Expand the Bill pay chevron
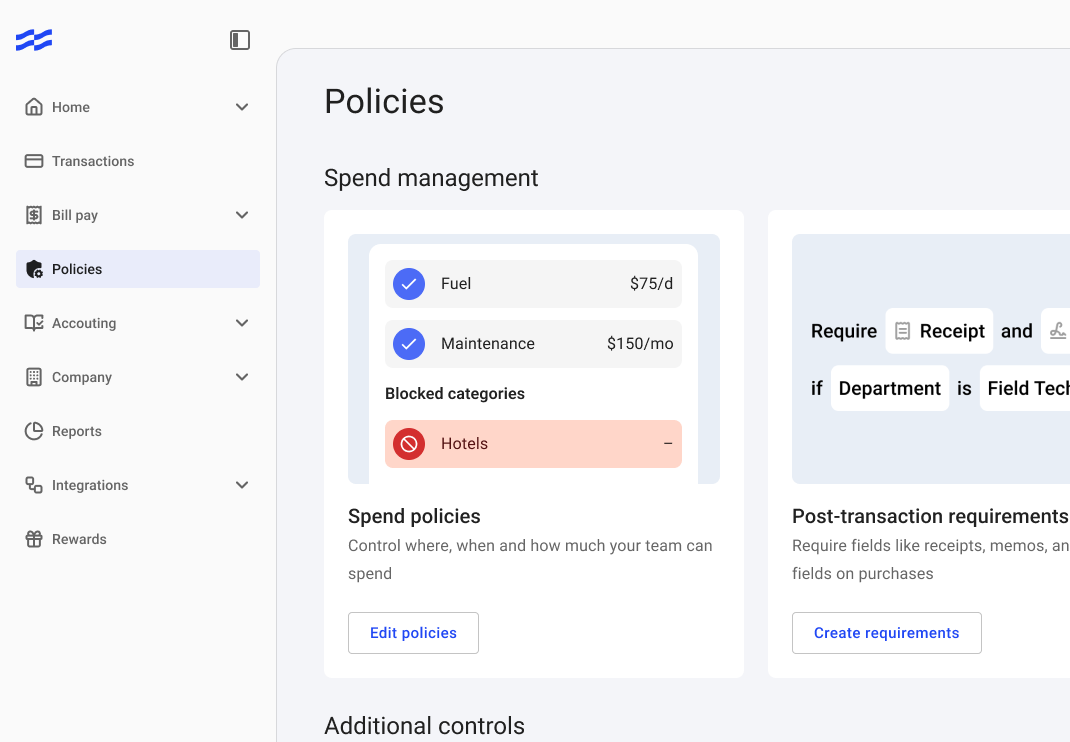Image resolution: width=1070 pixels, height=742 pixels. click(242, 215)
